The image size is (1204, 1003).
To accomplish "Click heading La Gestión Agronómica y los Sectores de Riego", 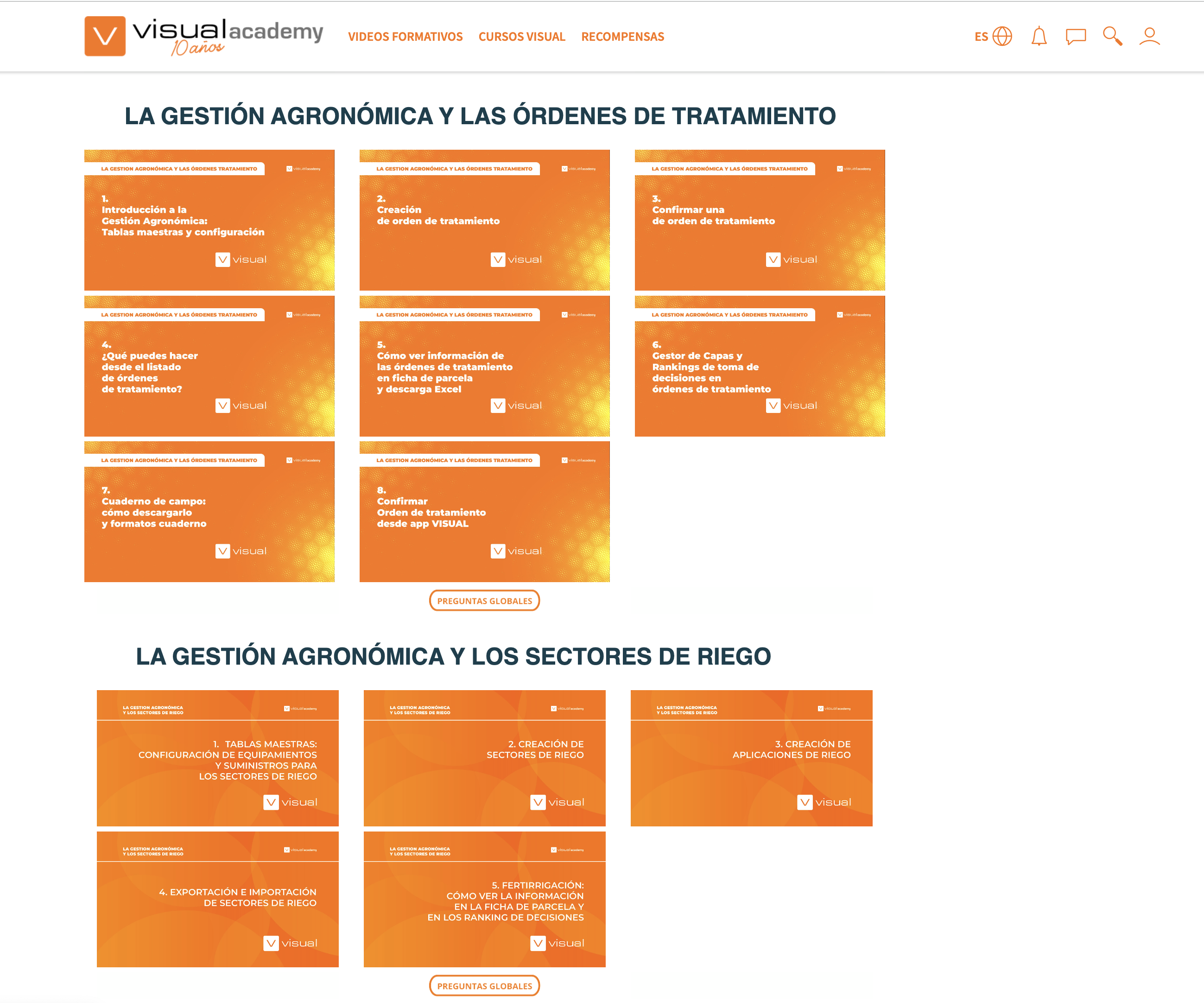I will pos(454,656).
